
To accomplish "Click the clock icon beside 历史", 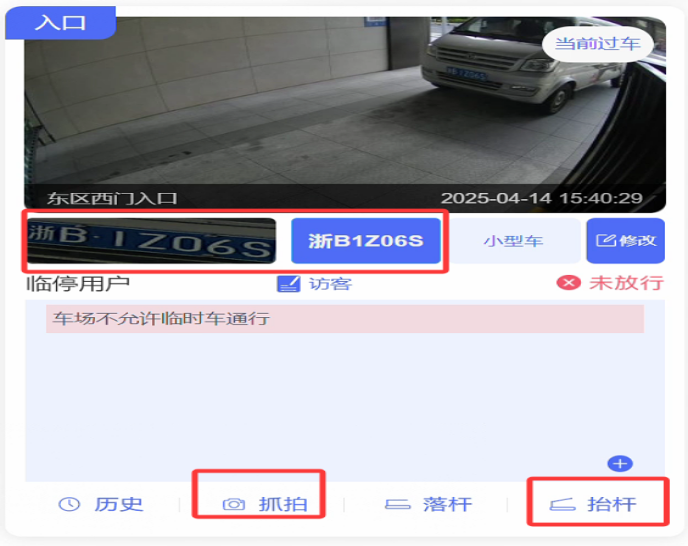I will click(x=69, y=504).
